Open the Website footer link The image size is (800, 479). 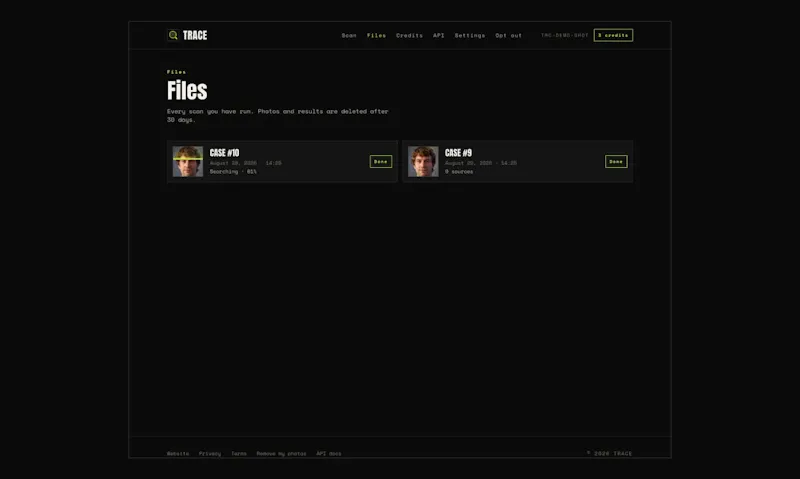(x=178, y=453)
